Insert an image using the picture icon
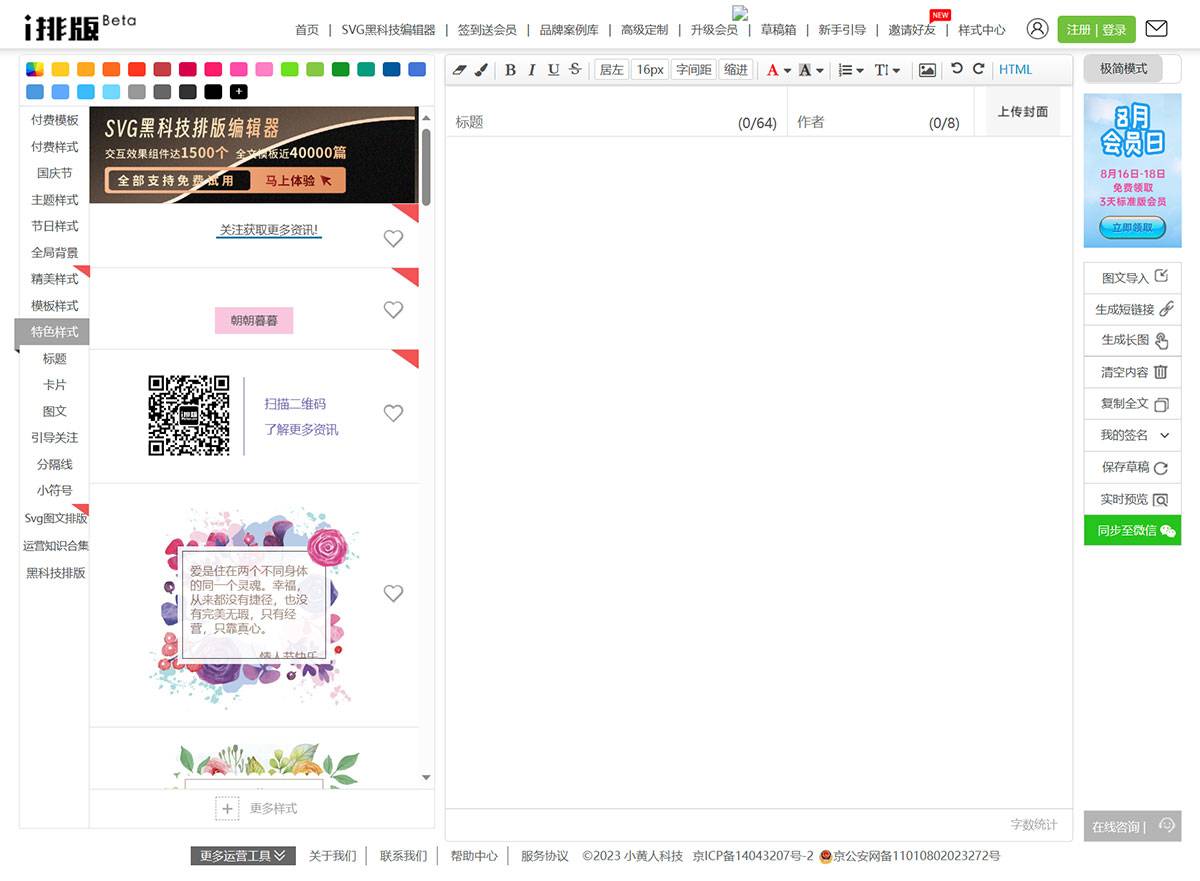The image size is (1200, 881). pos(927,70)
